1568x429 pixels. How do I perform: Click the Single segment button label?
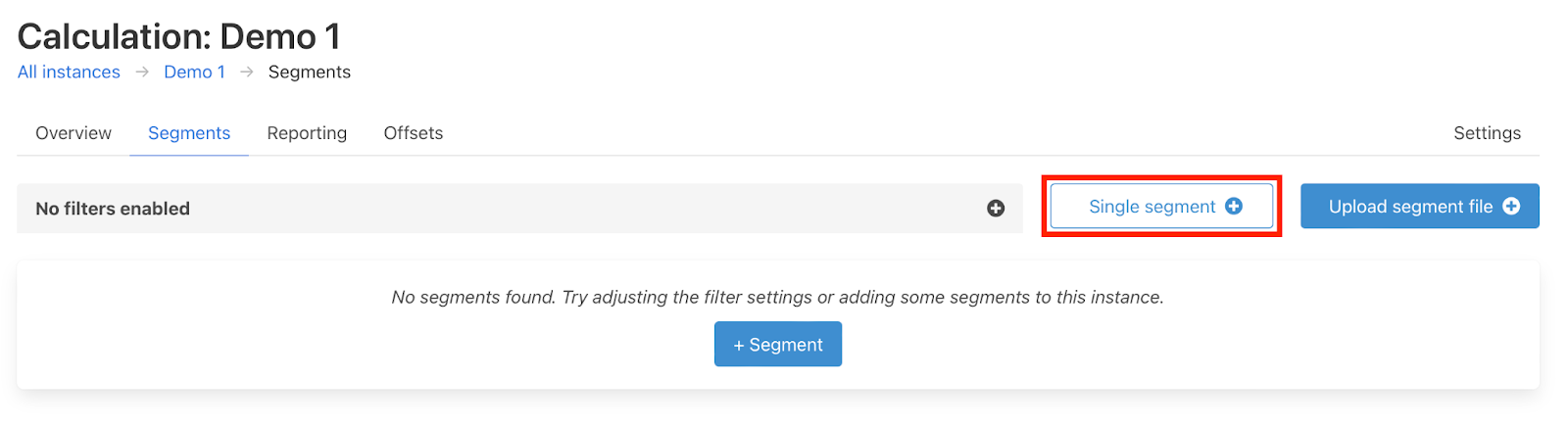pos(1151,207)
